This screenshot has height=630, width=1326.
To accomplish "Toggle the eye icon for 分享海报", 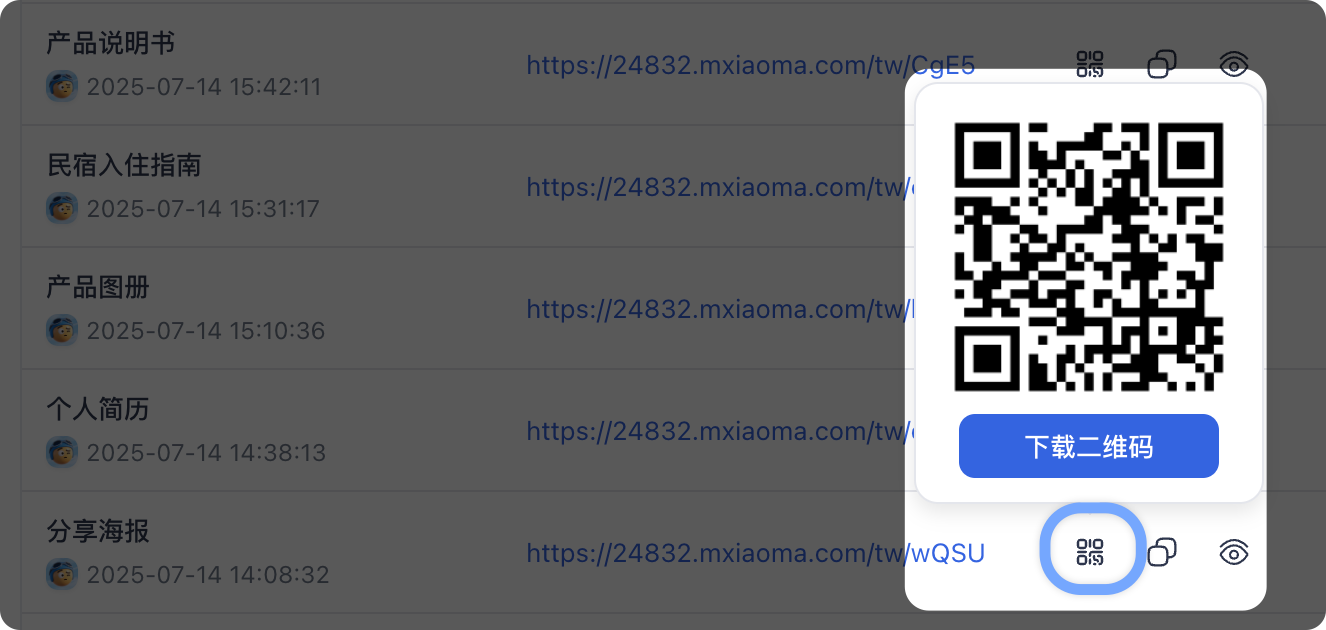I will click(x=1235, y=552).
